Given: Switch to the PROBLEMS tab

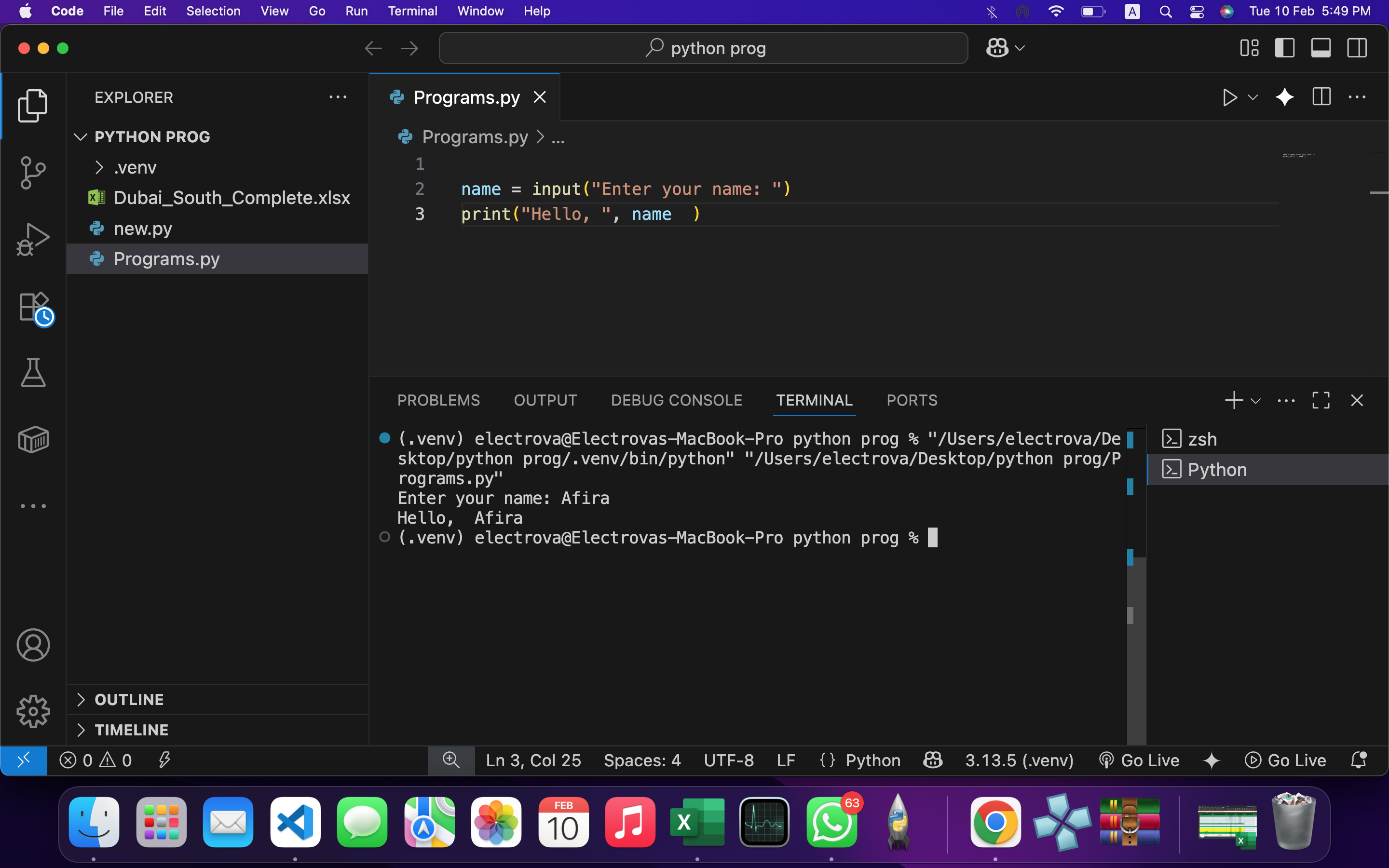Looking at the screenshot, I should tap(438, 400).
